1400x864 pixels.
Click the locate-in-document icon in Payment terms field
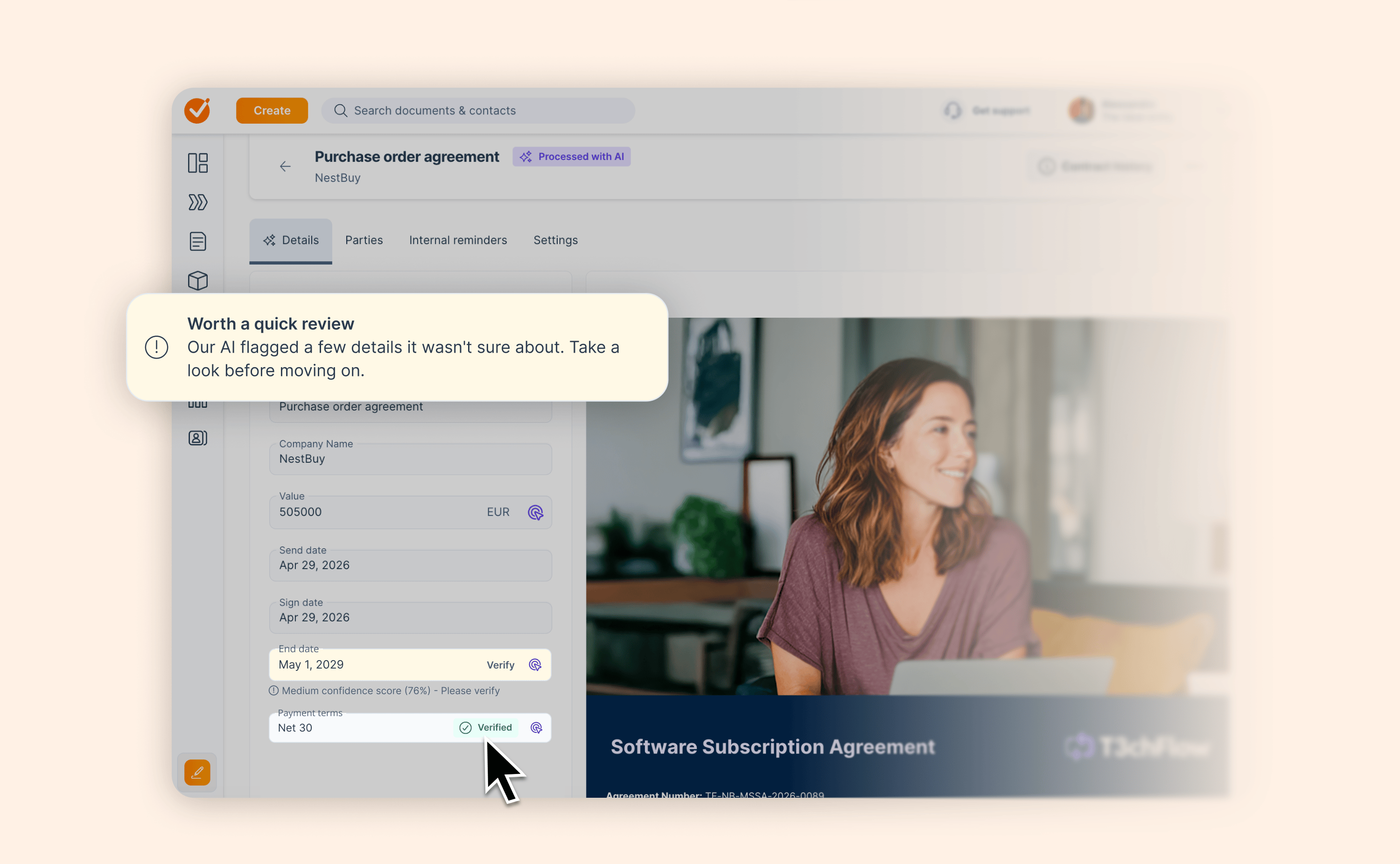536,727
